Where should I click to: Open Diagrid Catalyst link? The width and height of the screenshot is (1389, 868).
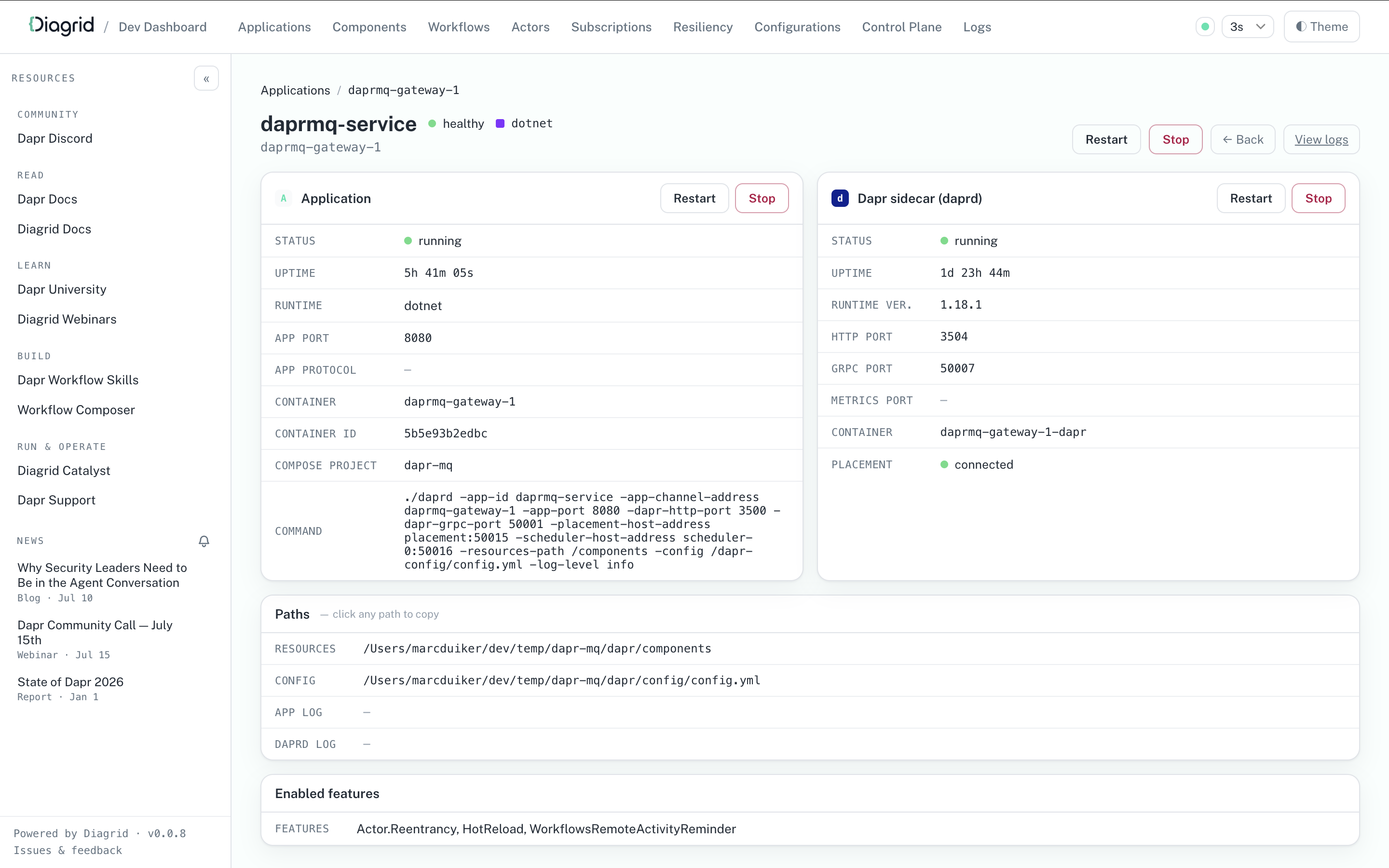(64, 471)
